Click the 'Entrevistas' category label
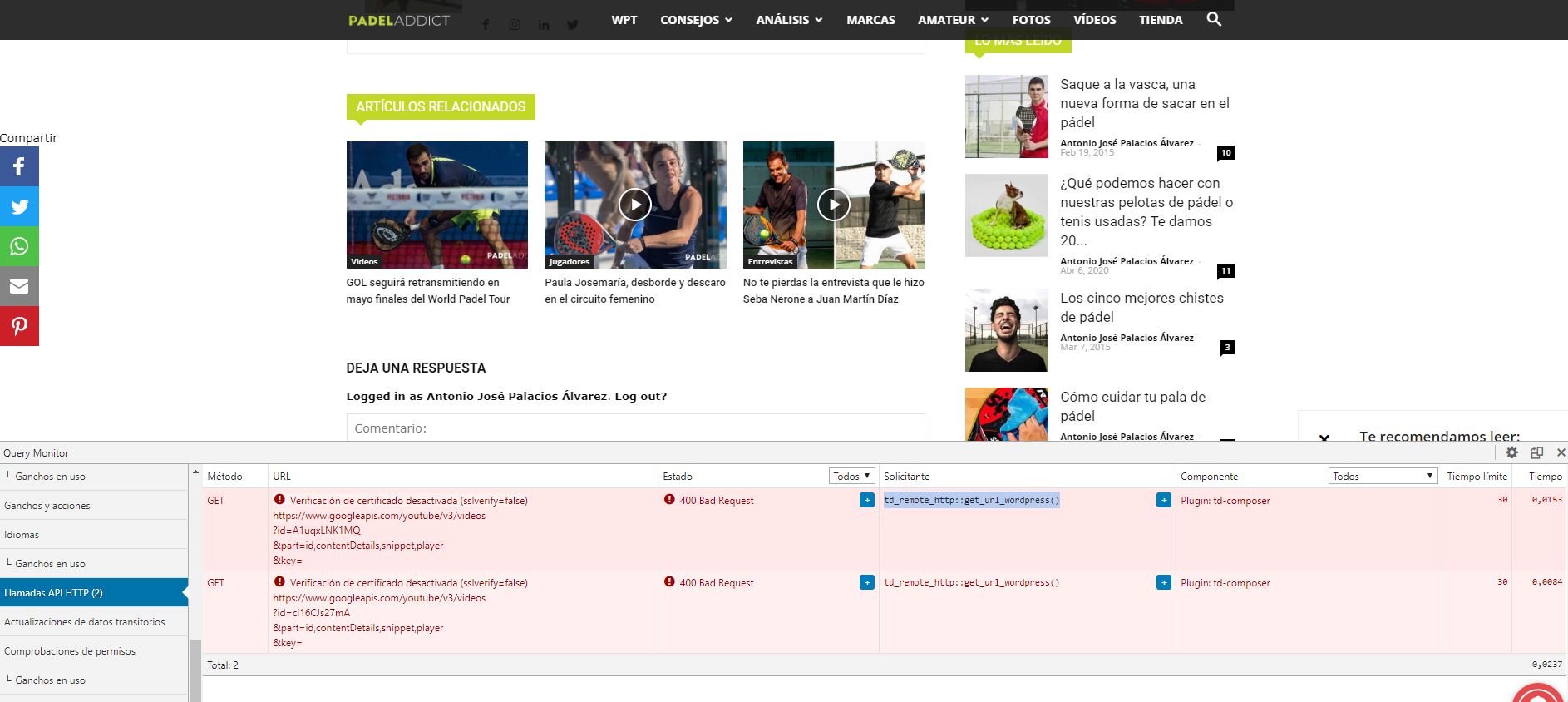This screenshot has width=1568, height=702. [770, 261]
